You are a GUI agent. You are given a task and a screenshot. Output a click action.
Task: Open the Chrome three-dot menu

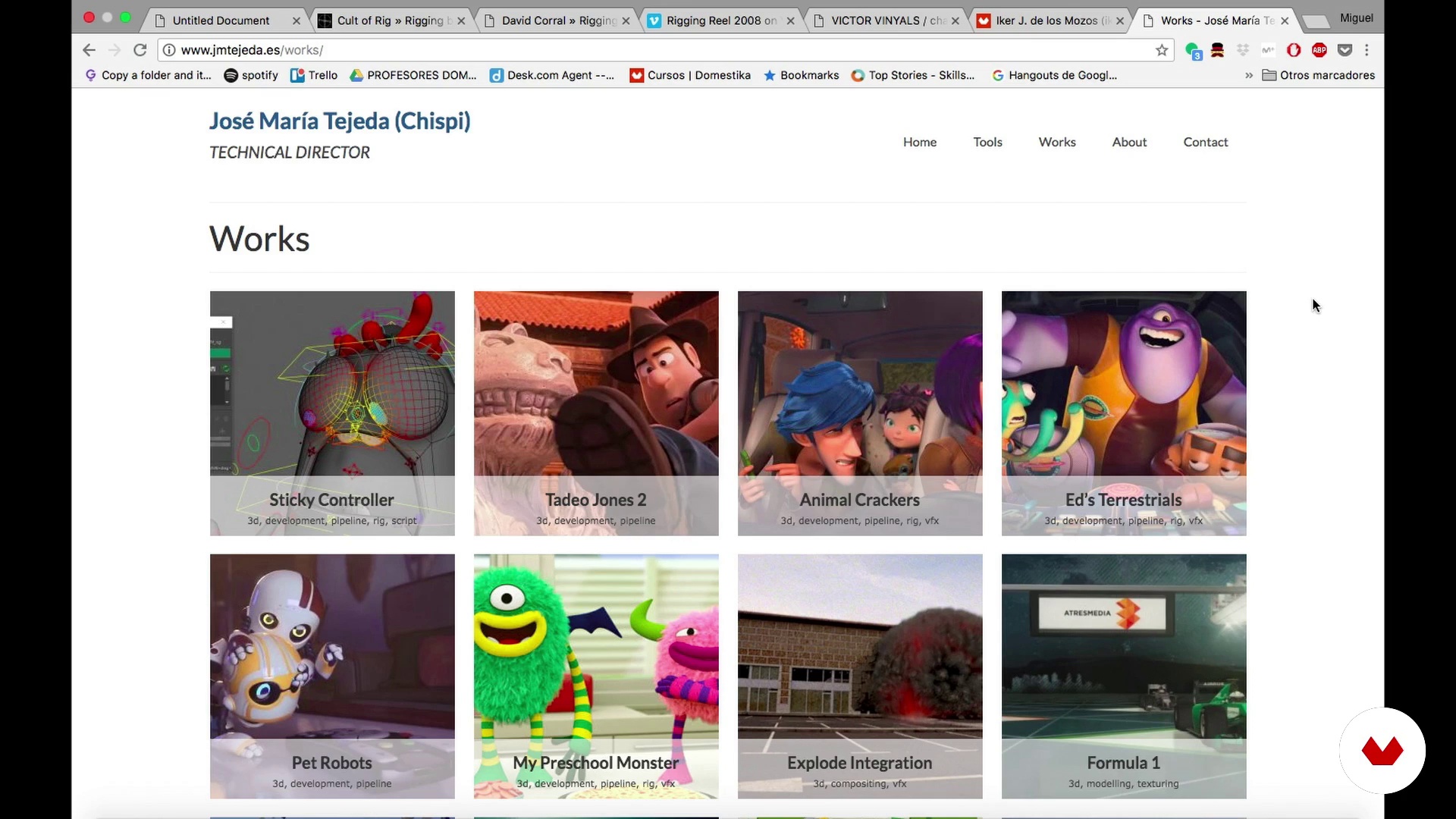(1367, 50)
